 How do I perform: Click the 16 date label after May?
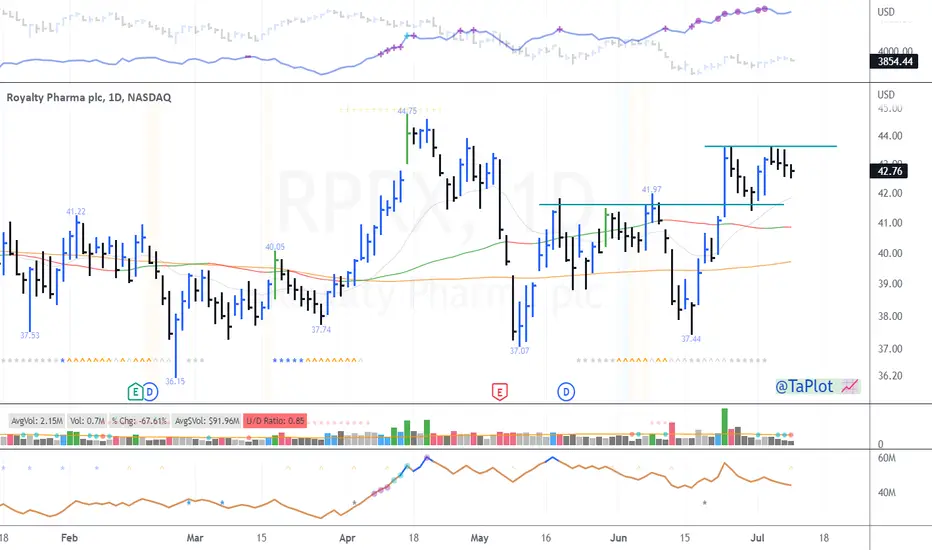(x=546, y=538)
